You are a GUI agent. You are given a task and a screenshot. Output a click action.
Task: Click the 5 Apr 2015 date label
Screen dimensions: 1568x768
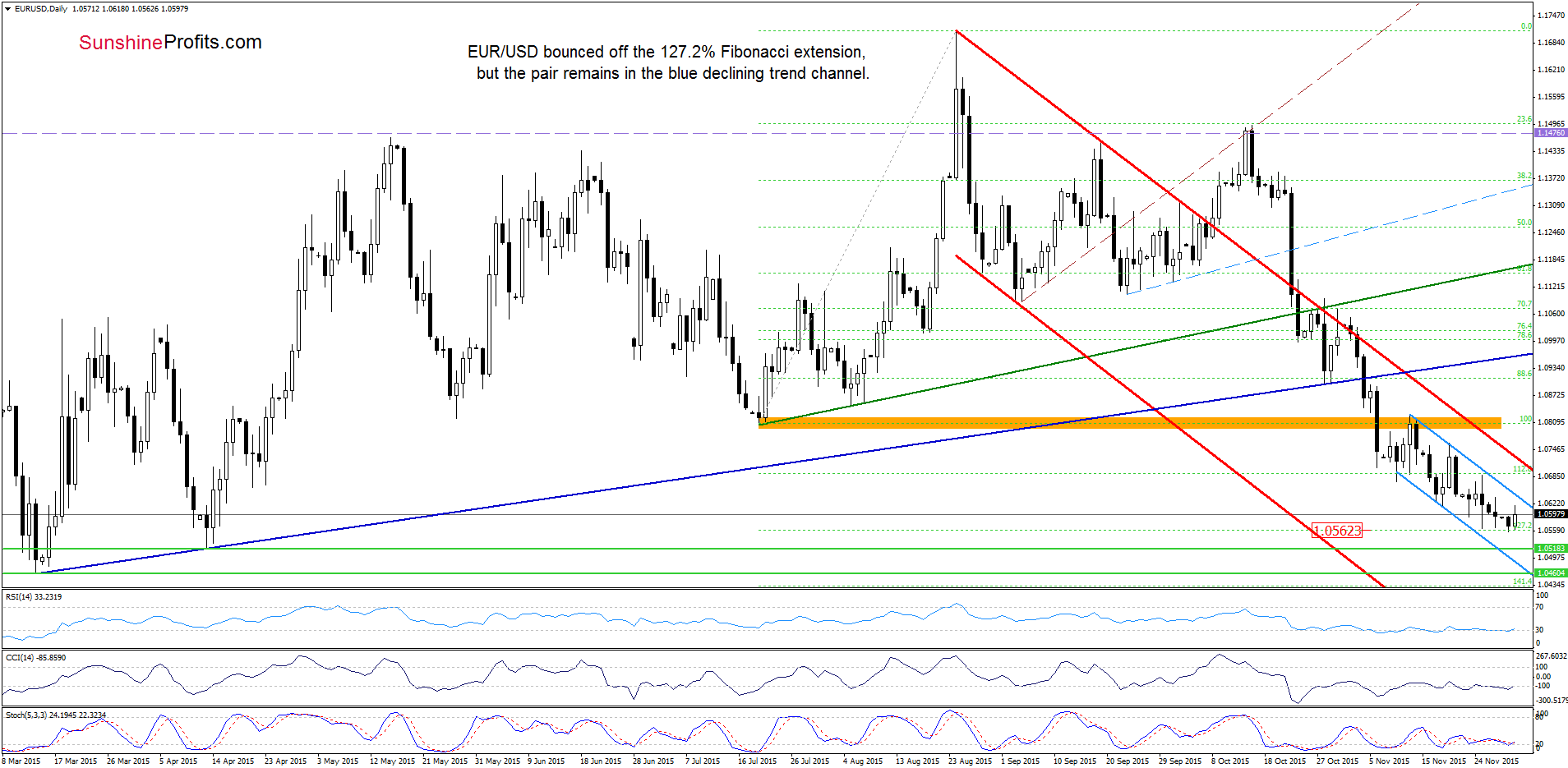178,761
